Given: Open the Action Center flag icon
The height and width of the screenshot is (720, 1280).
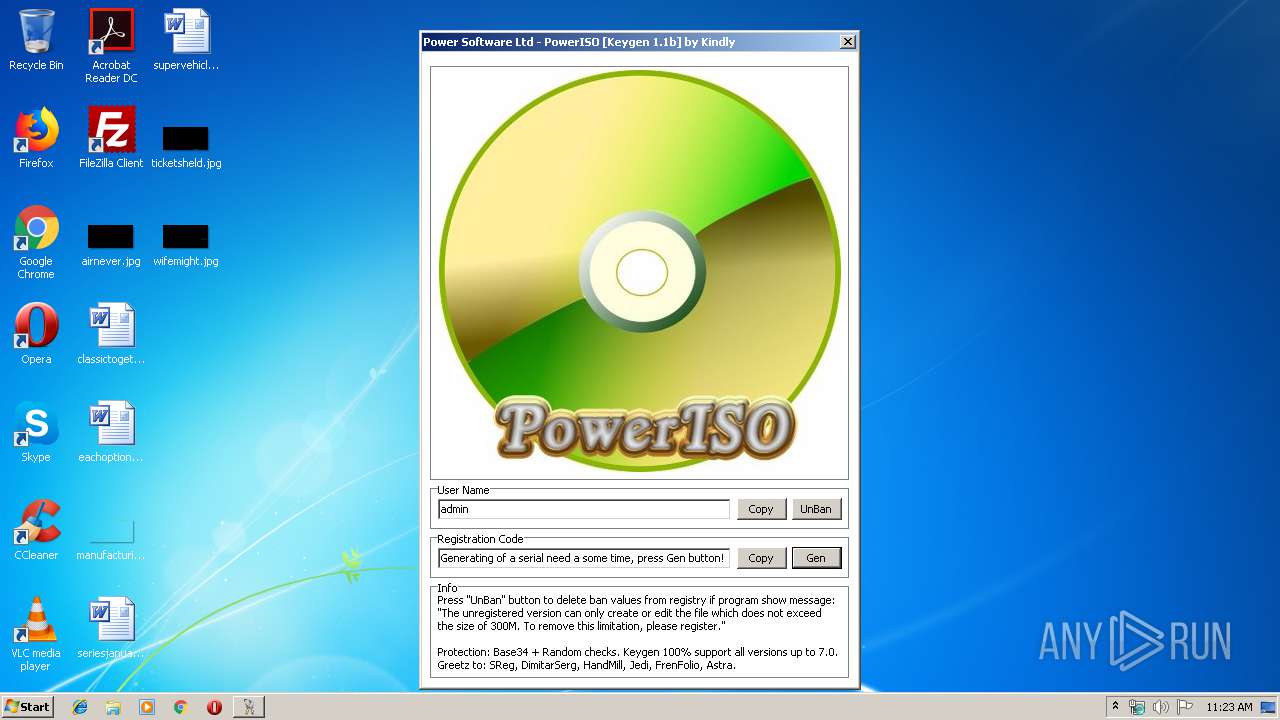Looking at the screenshot, I should (x=1185, y=707).
